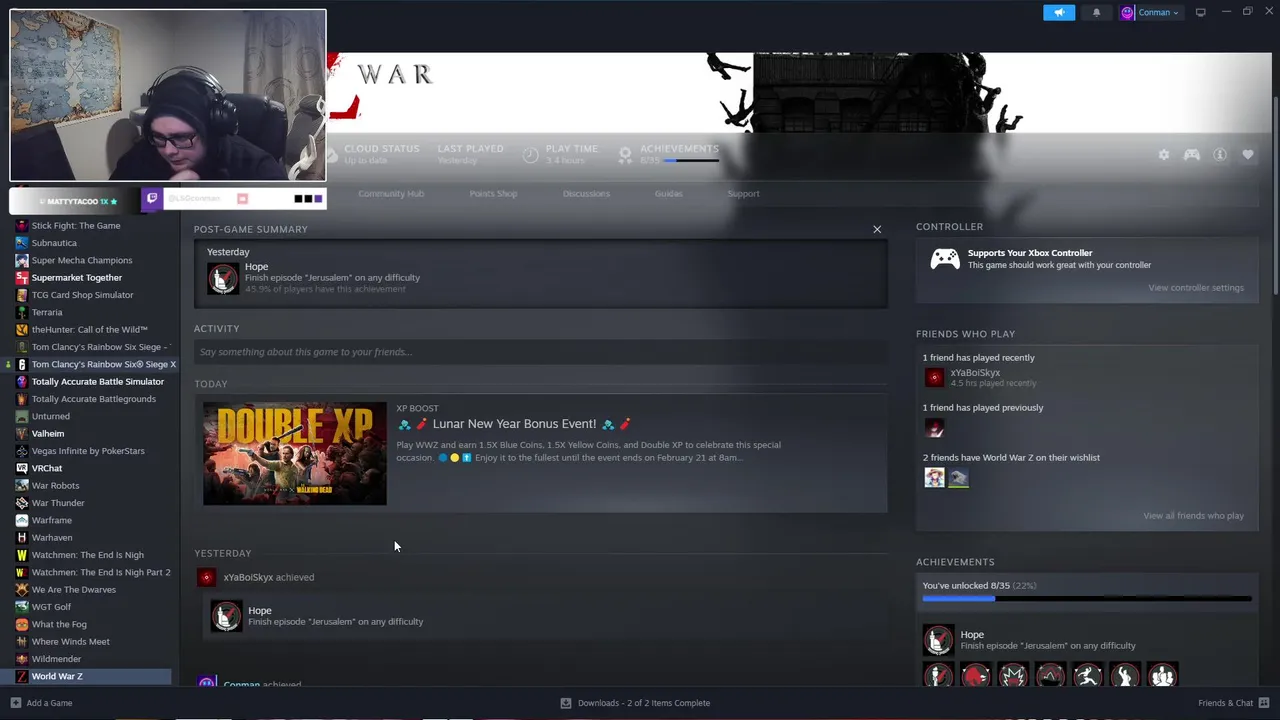
Task: Open the Discussions tab
Action: (586, 193)
